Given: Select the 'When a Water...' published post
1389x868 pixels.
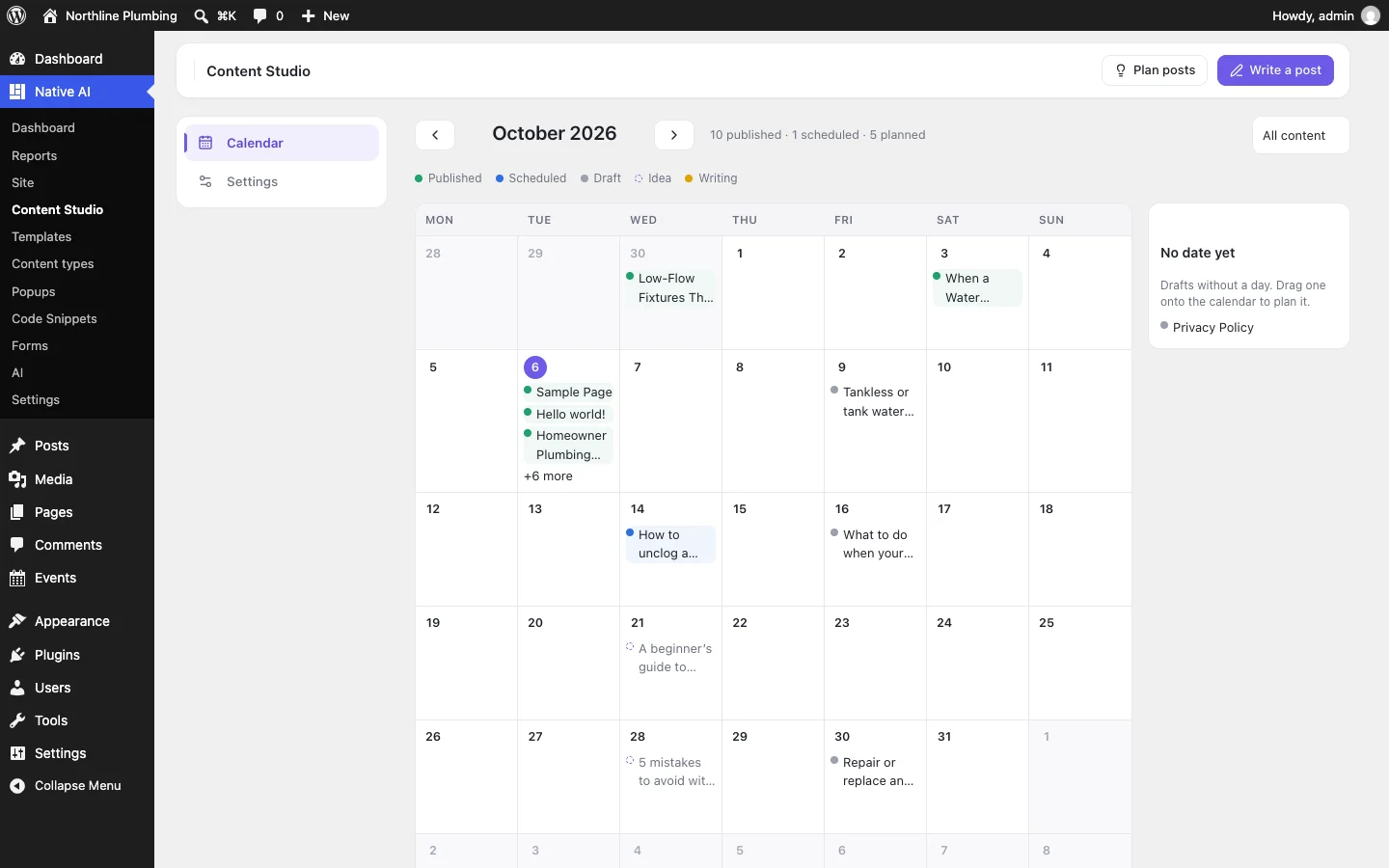Looking at the screenshot, I should coord(977,287).
